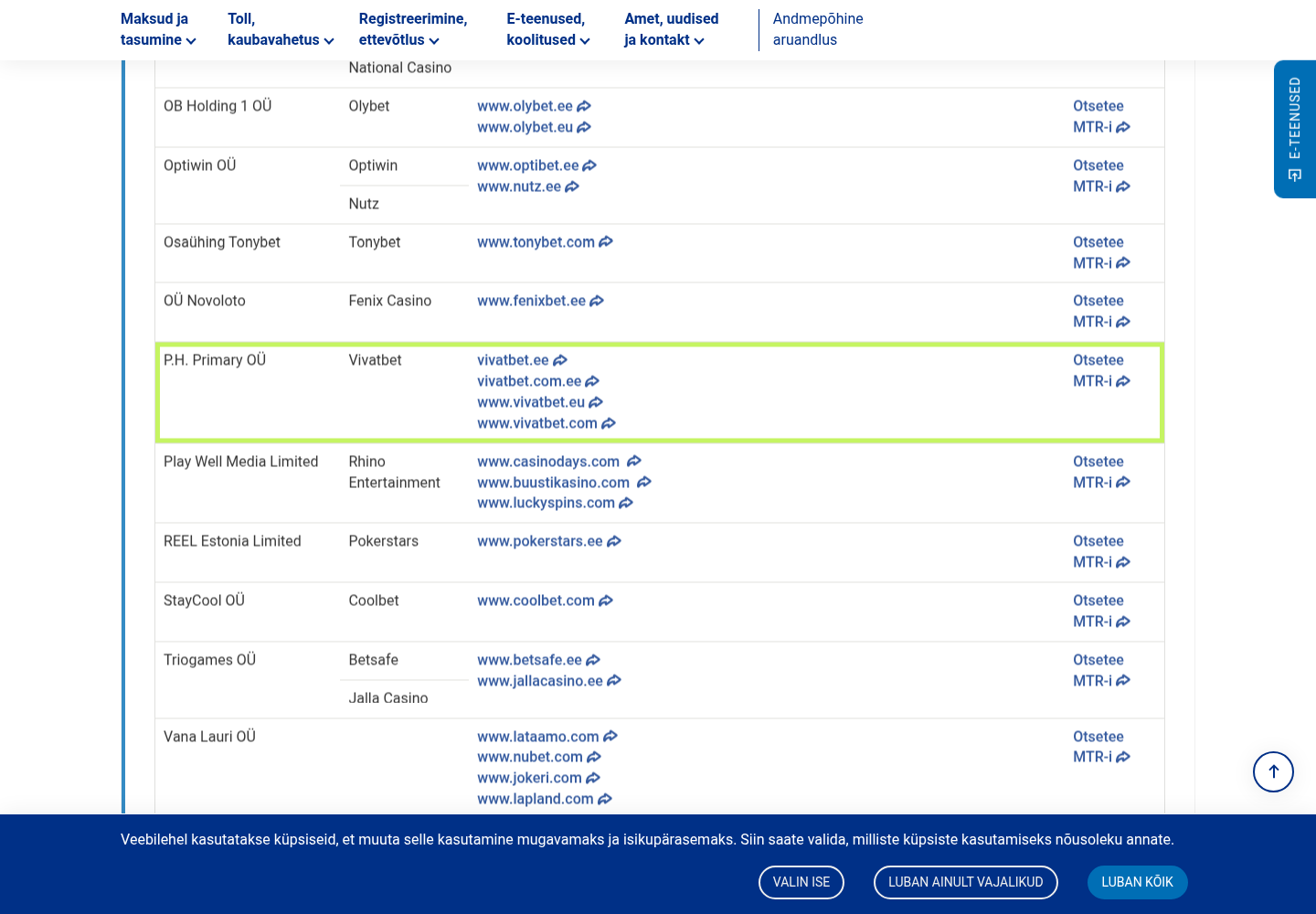This screenshot has width=1316, height=914.
Task: Follow Otsetee MTR-i link for Osaühing Tonybet
Action: (x=1101, y=253)
